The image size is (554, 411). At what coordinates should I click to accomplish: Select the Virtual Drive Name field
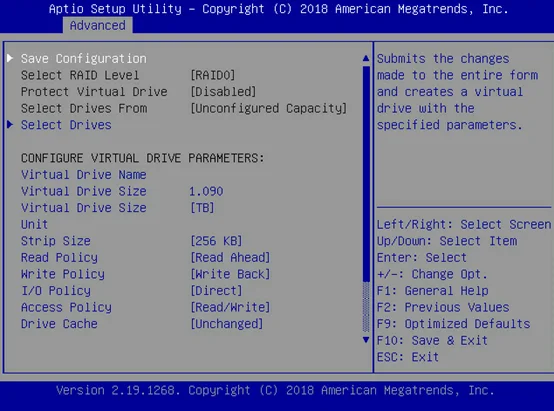pyautogui.click(x=84, y=175)
